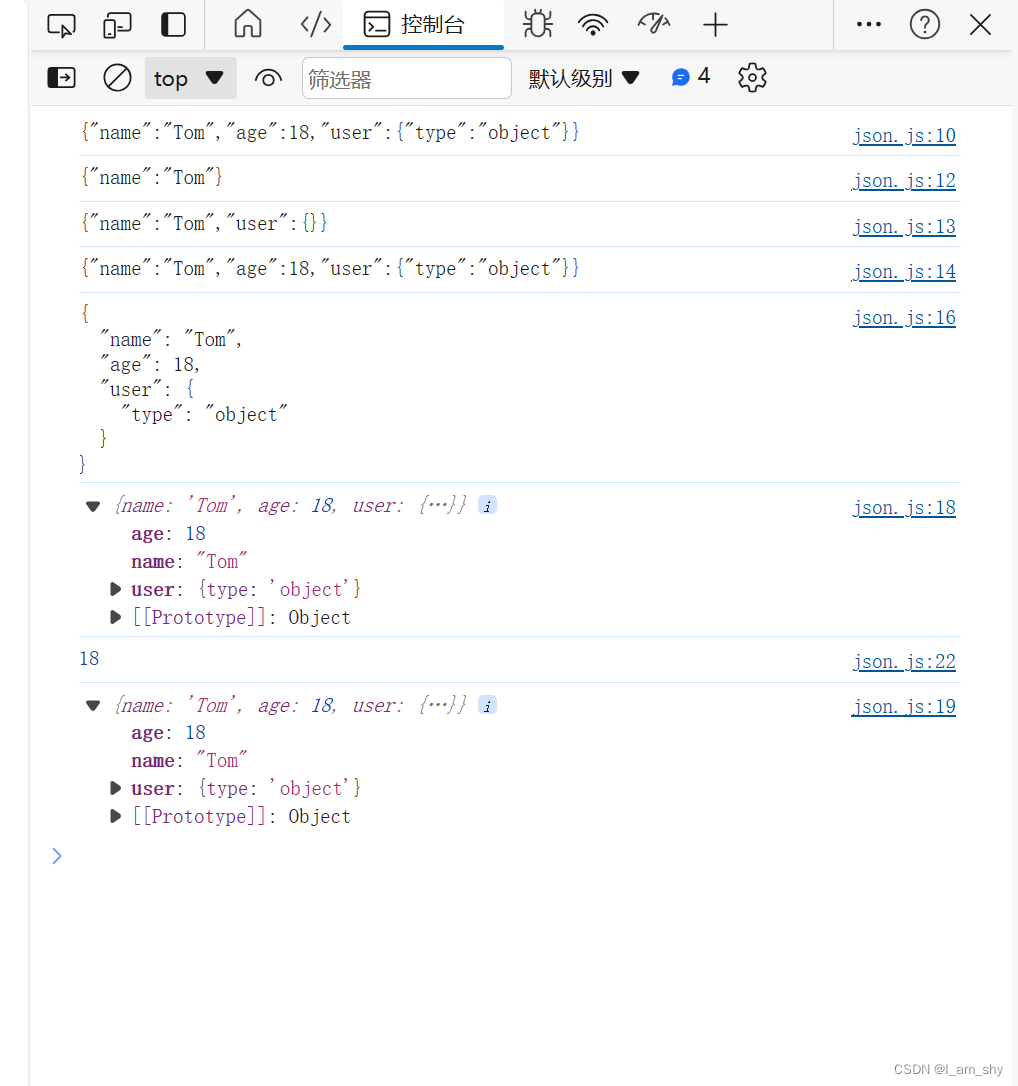Open json.js:22 source link
The image size is (1018, 1086).
point(904,661)
